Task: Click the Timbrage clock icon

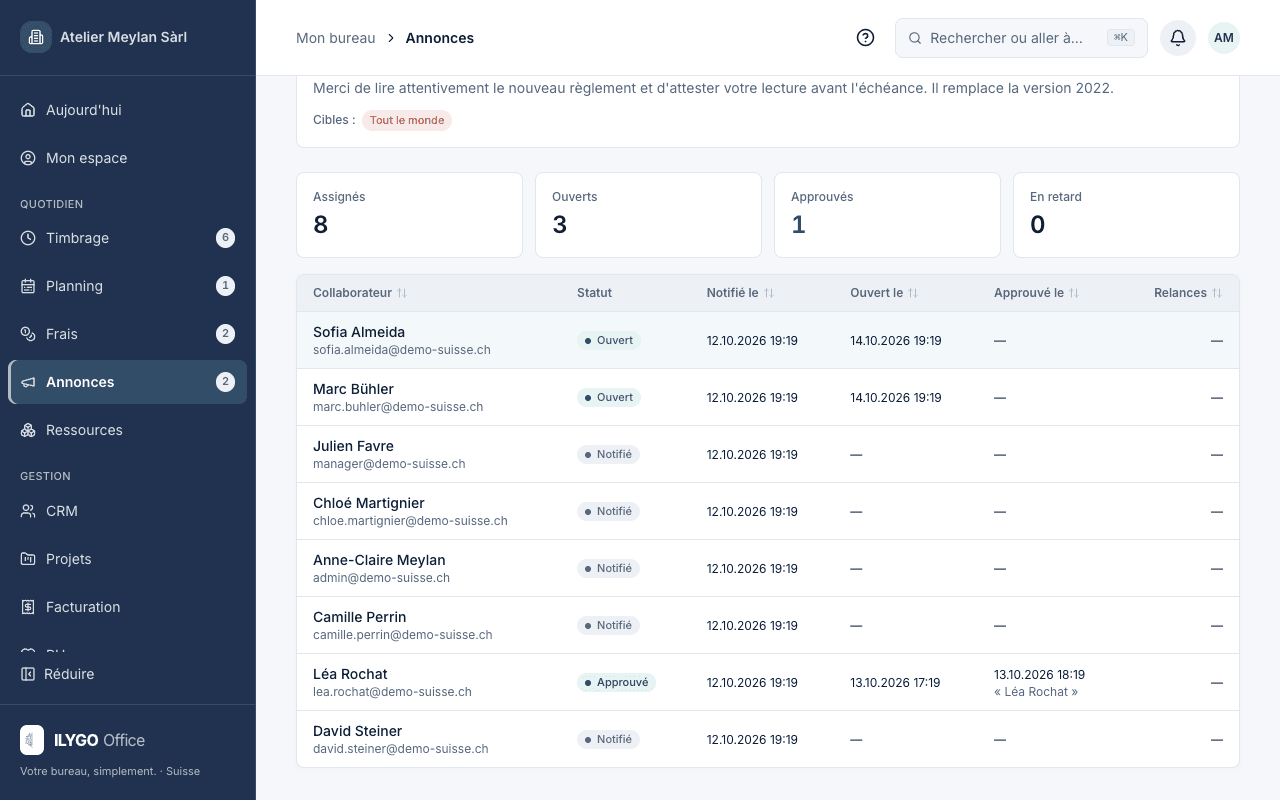Action: pyautogui.click(x=28, y=238)
